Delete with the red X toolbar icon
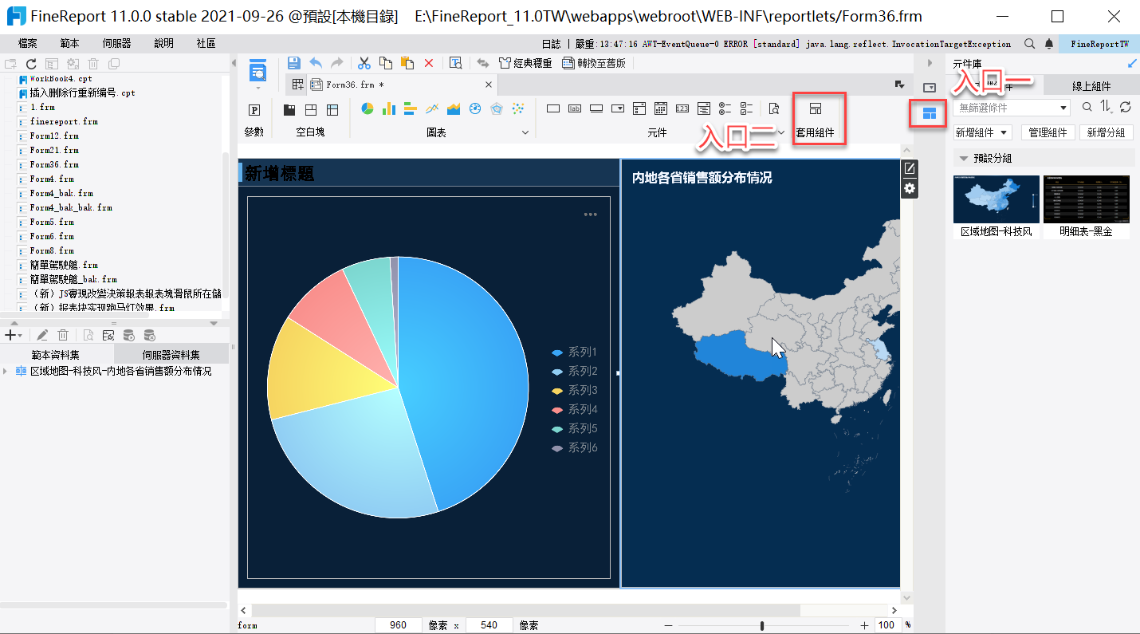The image size is (1140, 634). (x=429, y=63)
